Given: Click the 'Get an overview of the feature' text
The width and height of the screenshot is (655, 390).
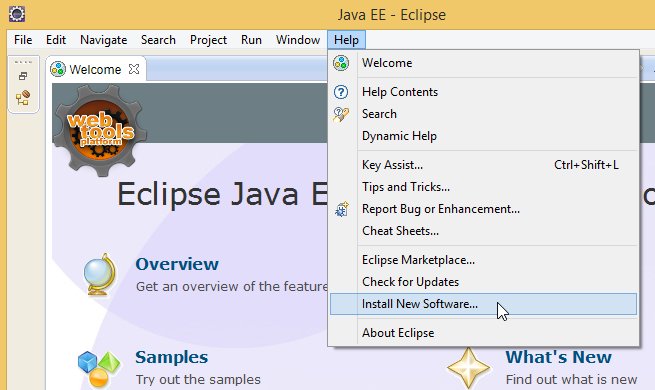Looking at the screenshot, I should (x=232, y=286).
